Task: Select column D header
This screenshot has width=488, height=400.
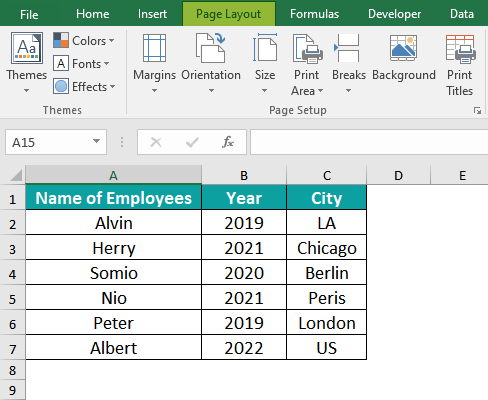Action: click(398, 175)
